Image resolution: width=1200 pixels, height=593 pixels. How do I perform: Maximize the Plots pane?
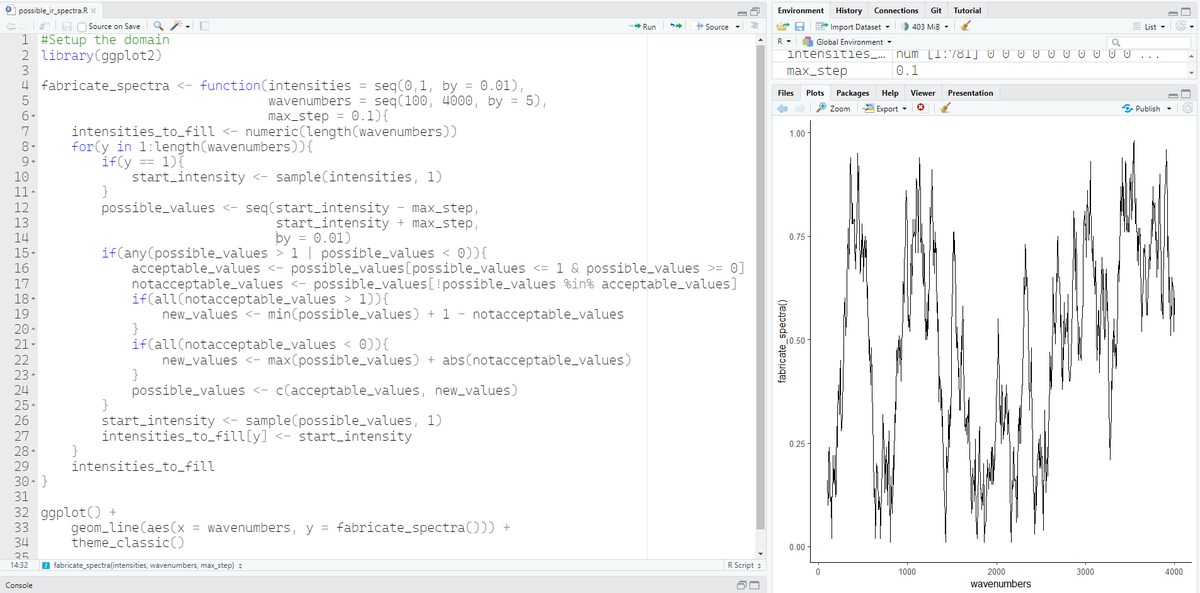point(1186,95)
